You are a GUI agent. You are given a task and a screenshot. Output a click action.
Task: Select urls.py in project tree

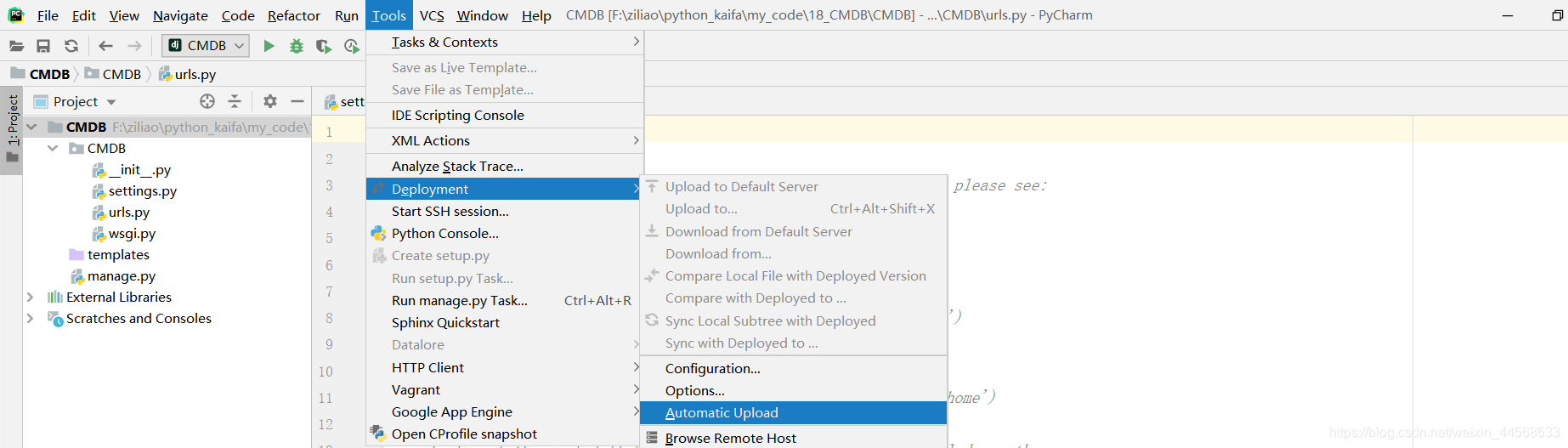(x=121, y=212)
